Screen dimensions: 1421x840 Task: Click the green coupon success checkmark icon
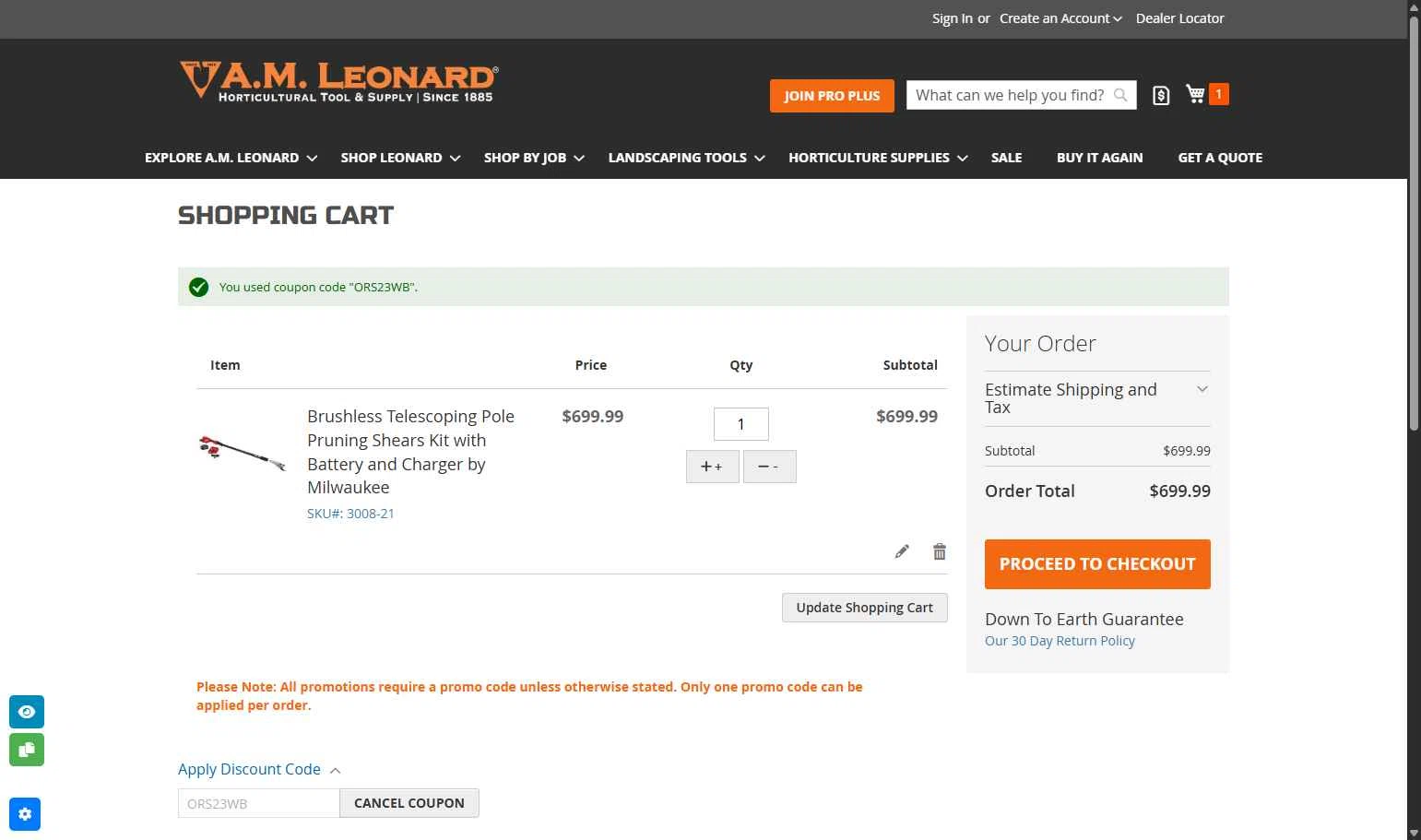coord(198,287)
